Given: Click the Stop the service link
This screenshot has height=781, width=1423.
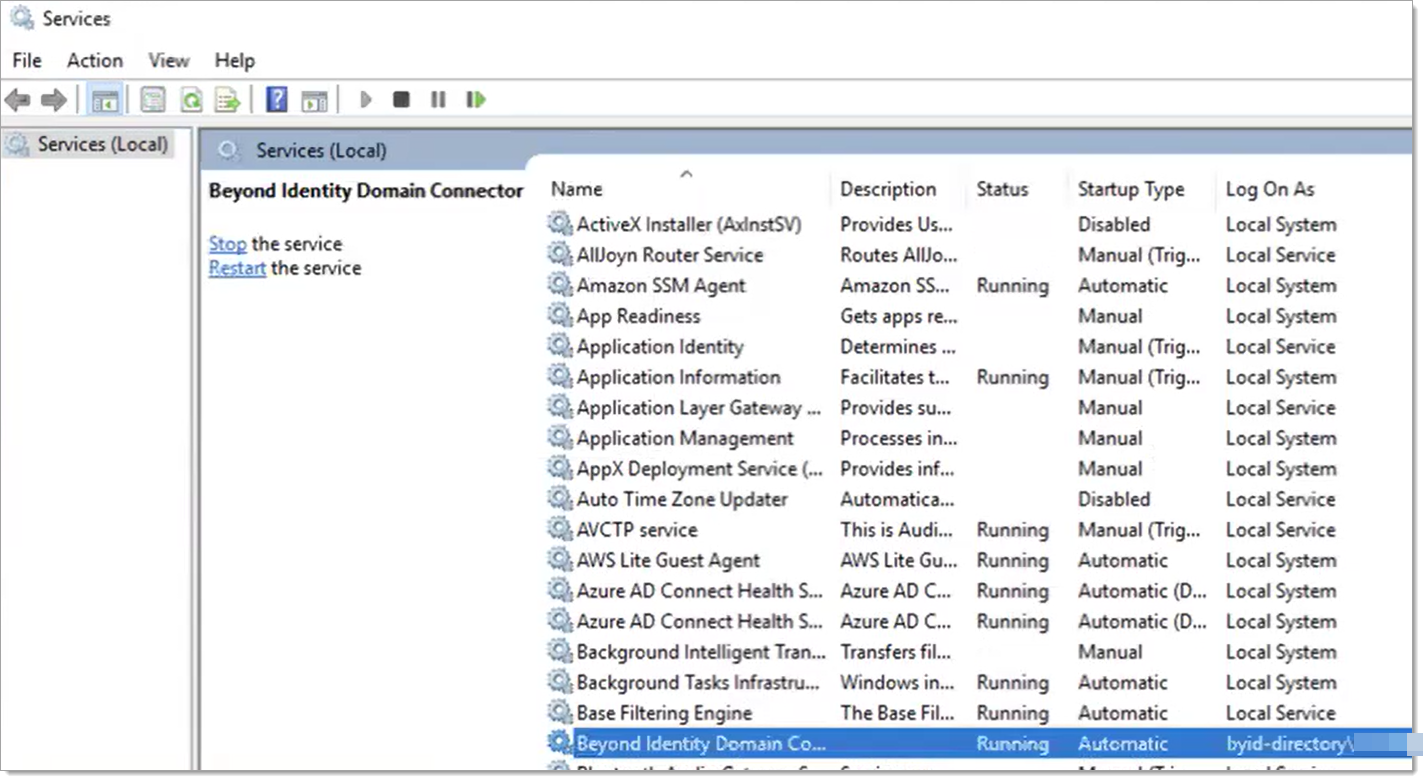Looking at the screenshot, I should 227,244.
